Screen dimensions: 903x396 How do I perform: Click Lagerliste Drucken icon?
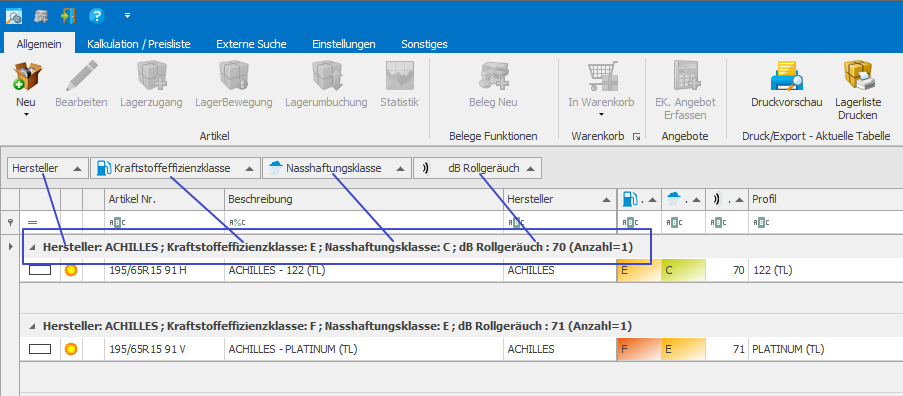click(x=858, y=76)
